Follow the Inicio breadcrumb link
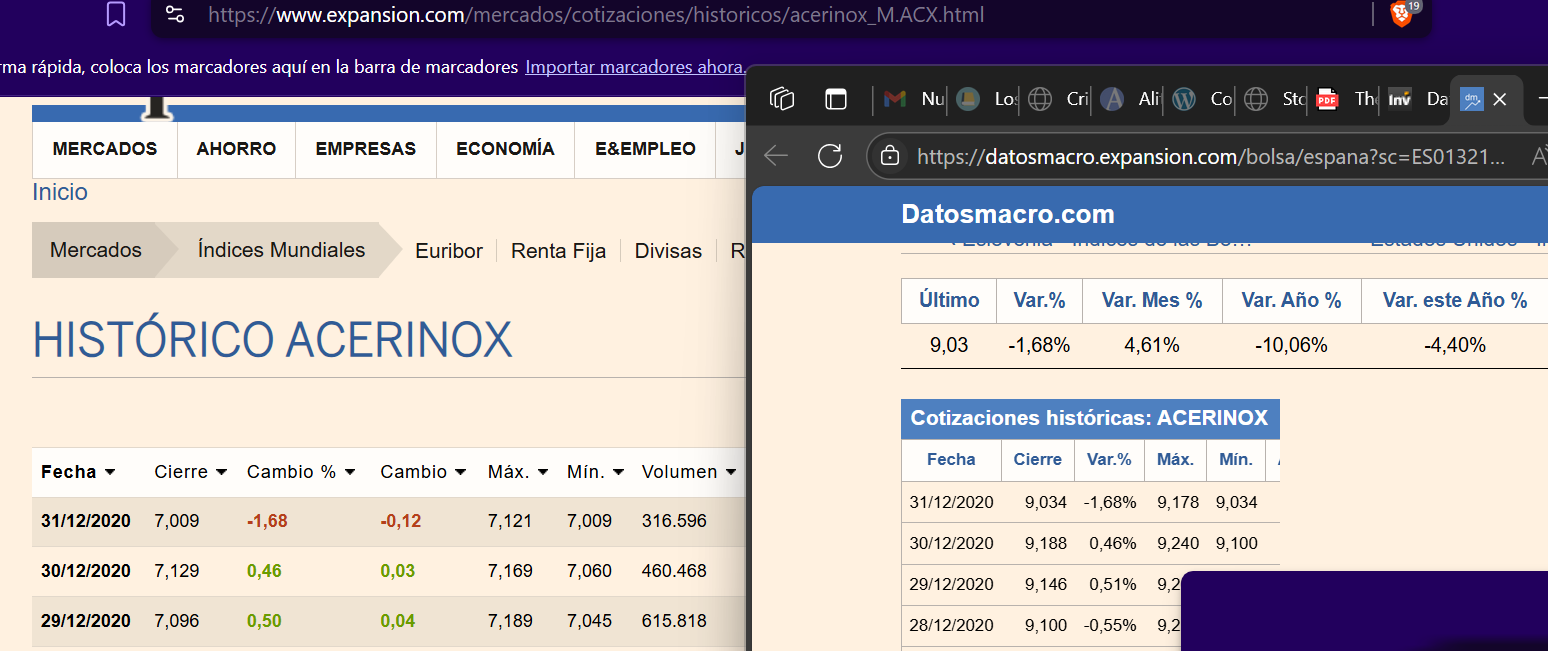Viewport: 1548px width, 651px height. (60, 192)
